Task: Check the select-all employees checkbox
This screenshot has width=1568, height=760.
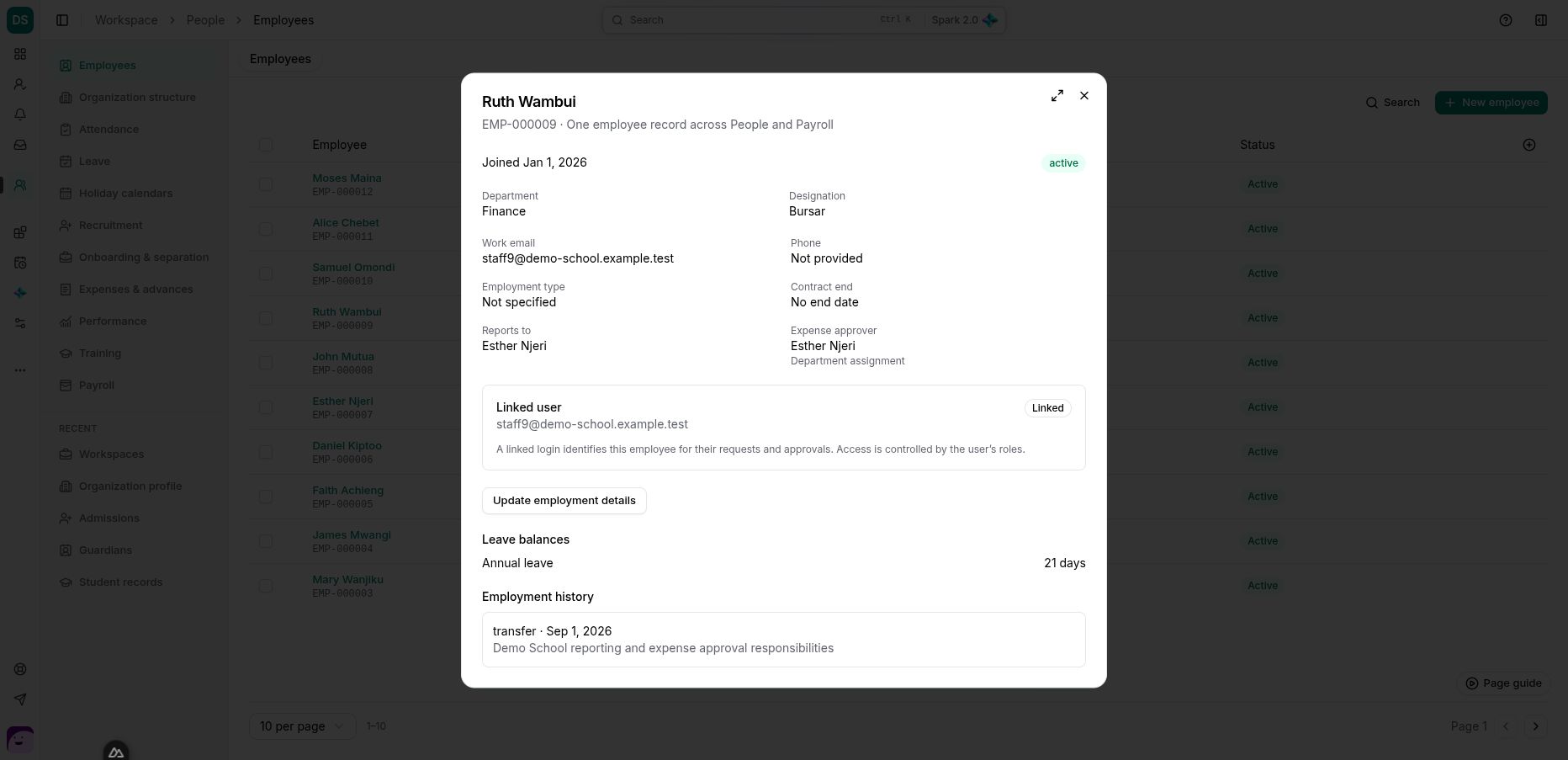Action: click(x=266, y=145)
